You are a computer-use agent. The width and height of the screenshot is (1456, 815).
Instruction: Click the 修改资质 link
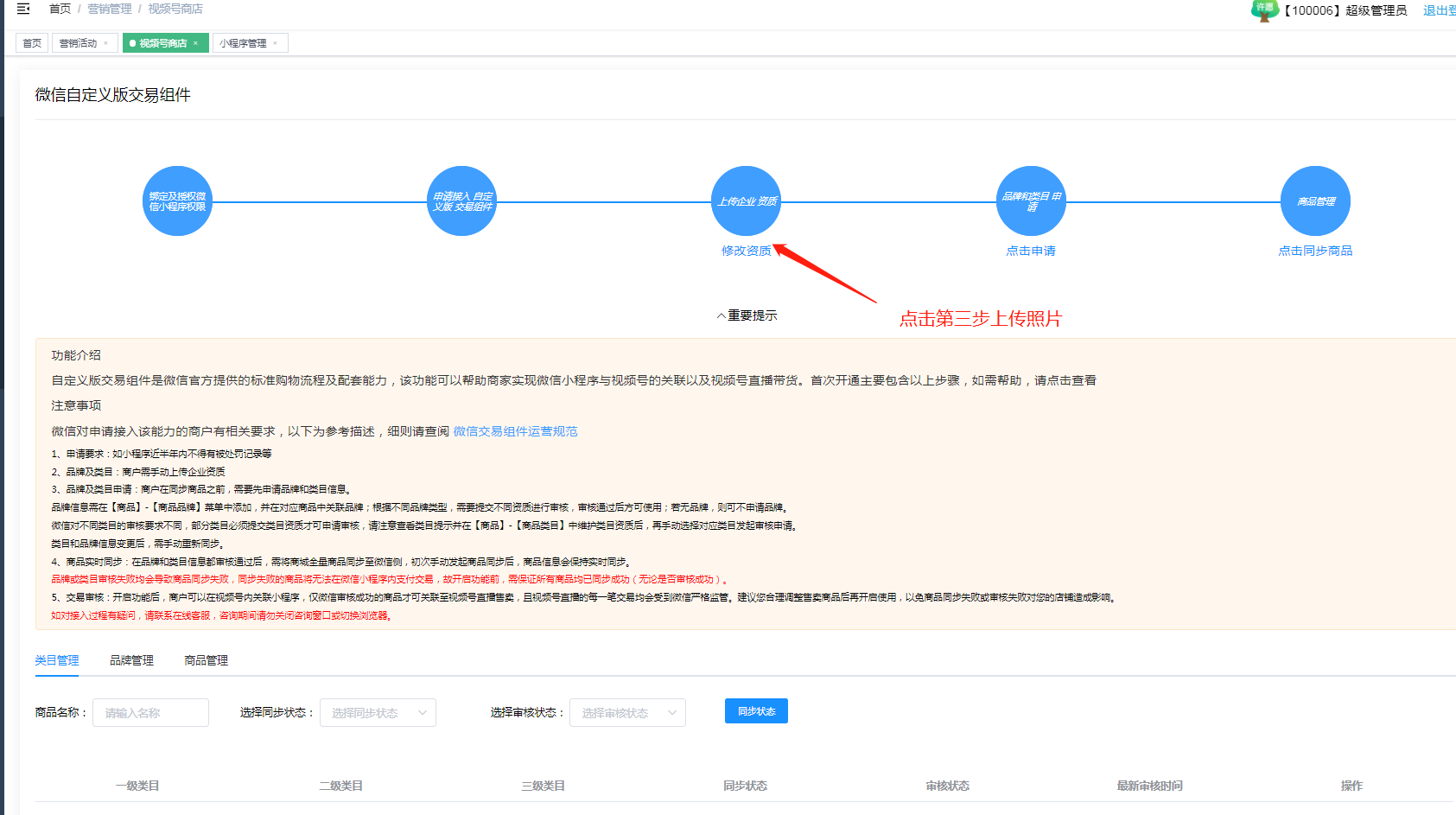(747, 251)
